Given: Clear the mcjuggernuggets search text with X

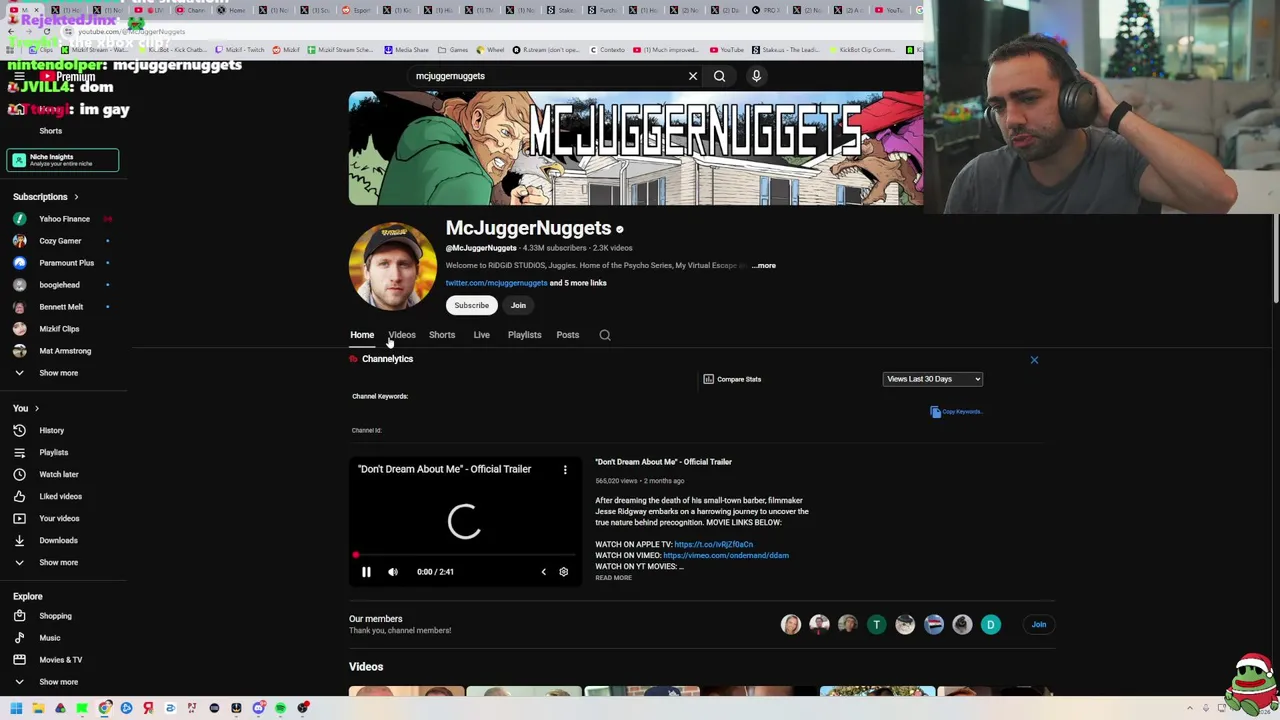Looking at the screenshot, I should (692, 76).
